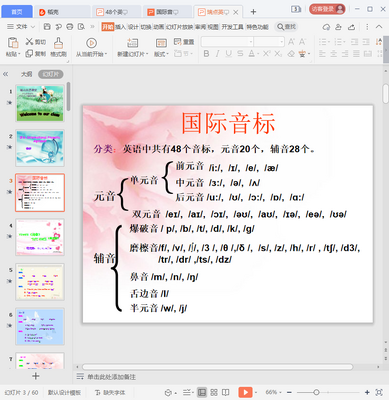The image size is (389, 400).
Task: Click the zoom out minus button
Action: point(289,392)
